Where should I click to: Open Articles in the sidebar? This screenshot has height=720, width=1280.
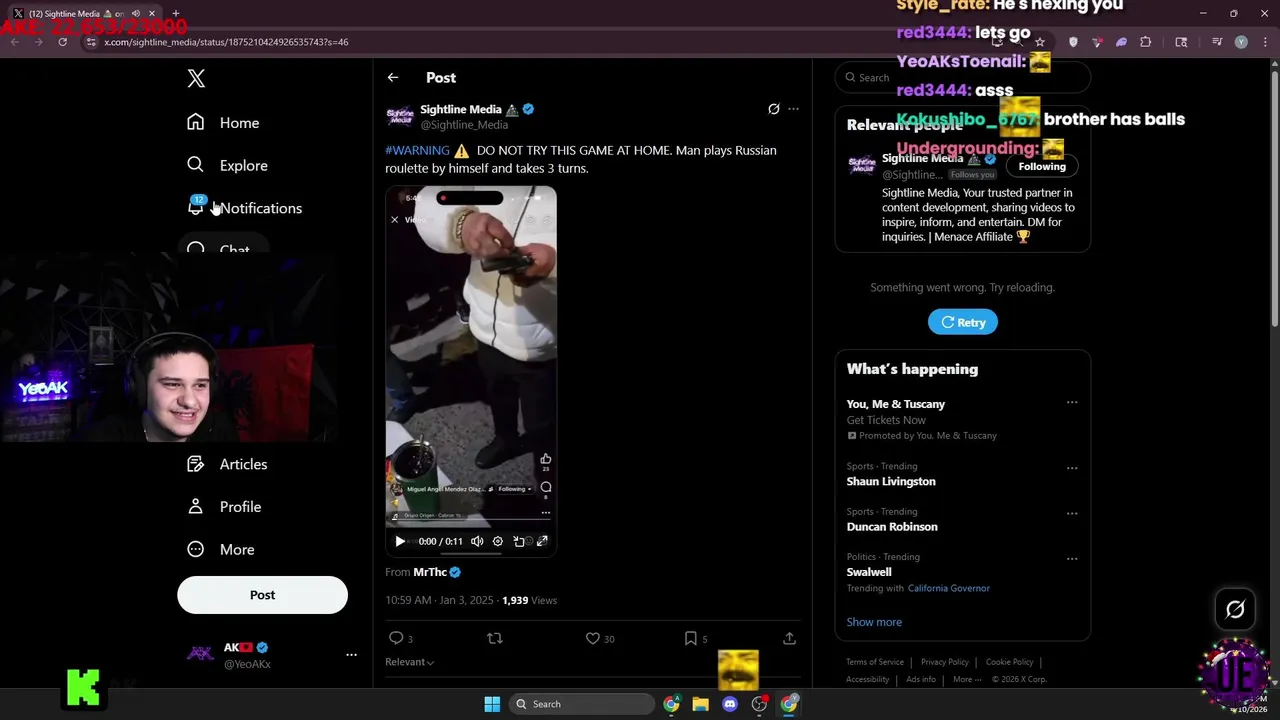[x=227, y=464]
